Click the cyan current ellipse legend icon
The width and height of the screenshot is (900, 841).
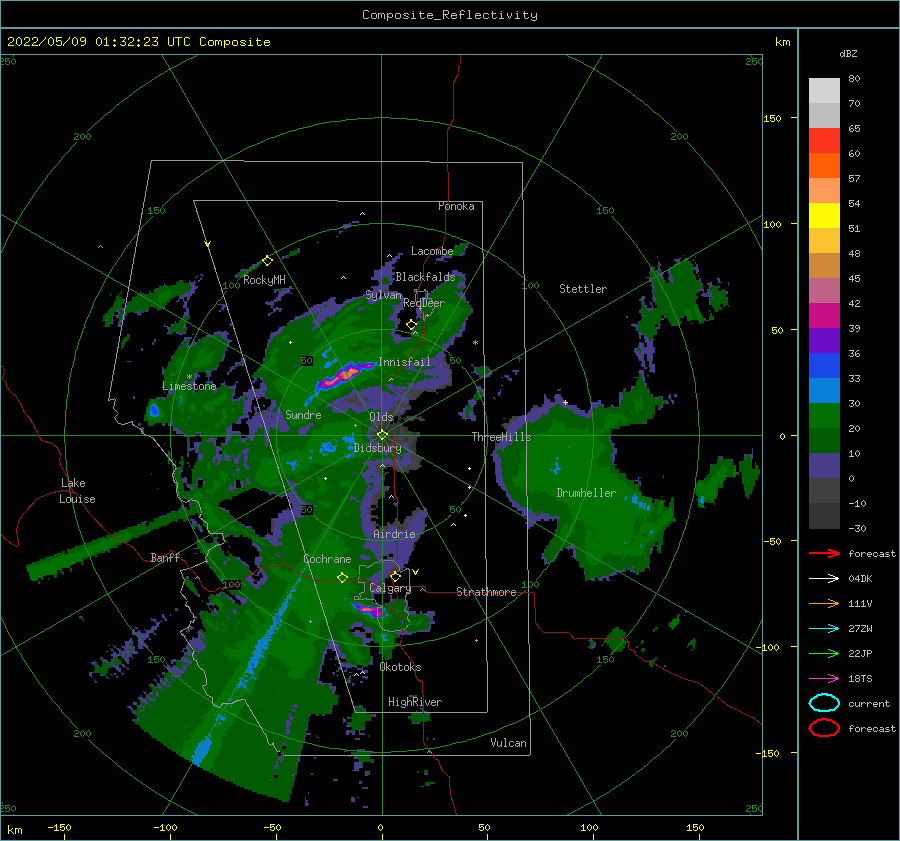[x=824, y=703]
